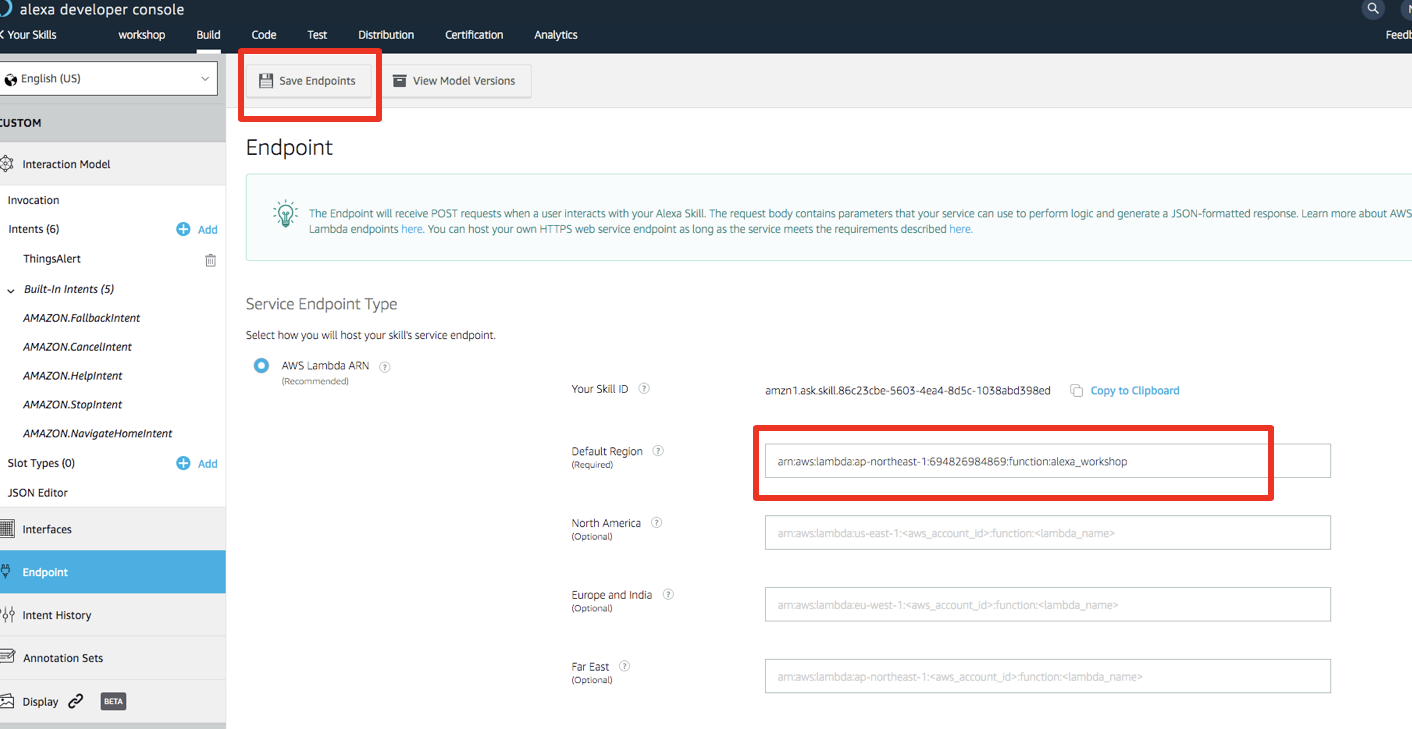Select AMAZON.NavigateHomeIntent
Image resolution: width=1412 pixels, height=729 pixels.
(x=98, y=434)
